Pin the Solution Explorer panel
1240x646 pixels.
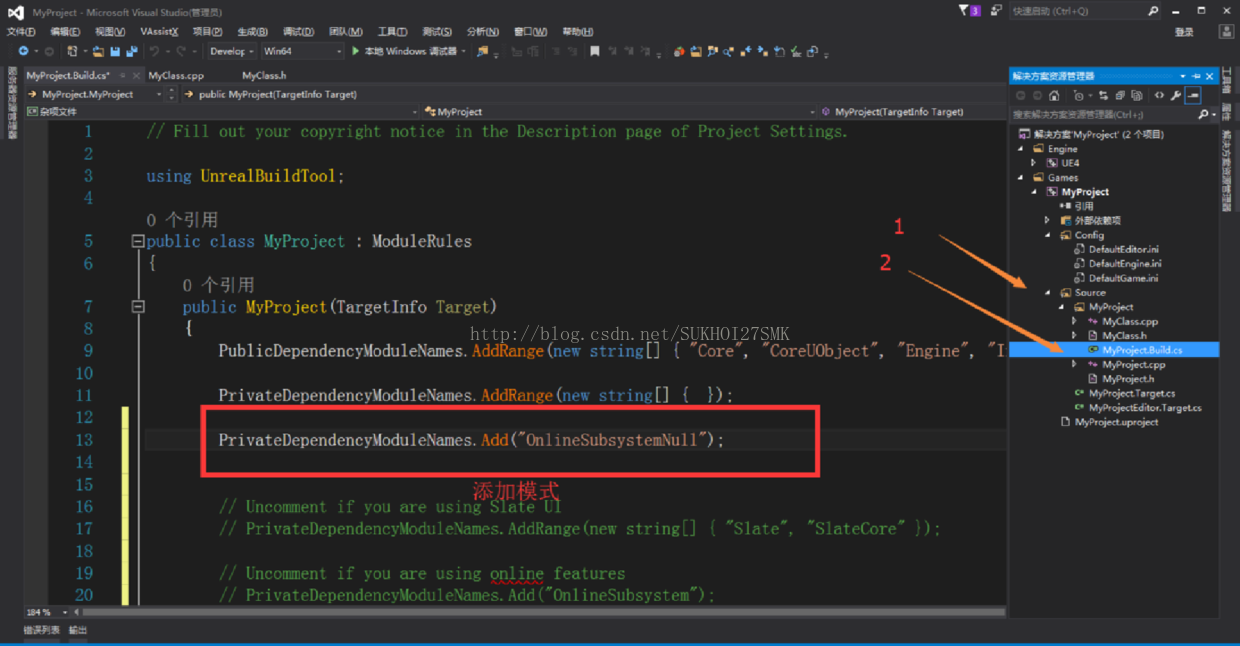coord(1196,76)
